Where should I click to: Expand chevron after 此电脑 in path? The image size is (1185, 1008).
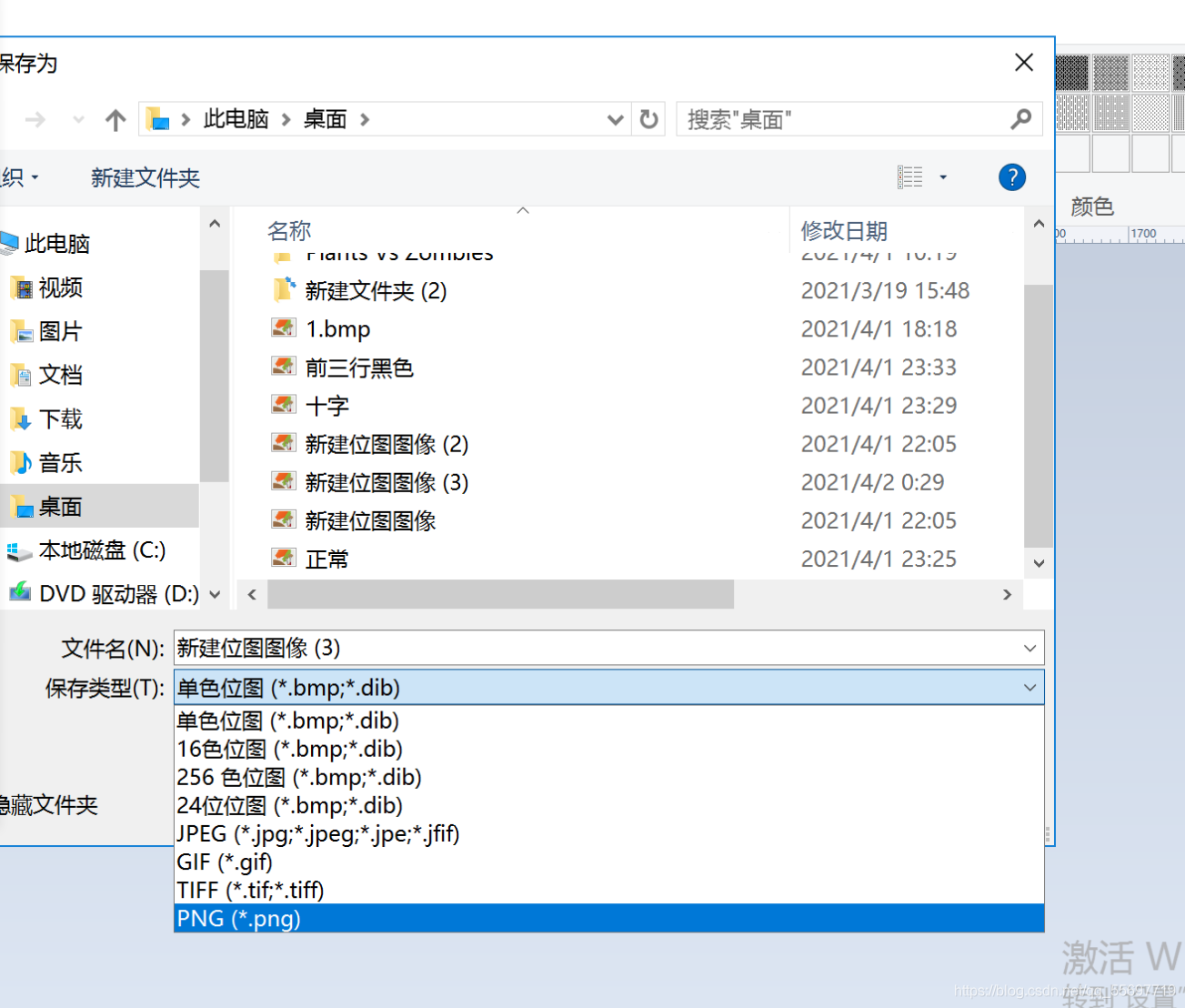pos(287,119)
